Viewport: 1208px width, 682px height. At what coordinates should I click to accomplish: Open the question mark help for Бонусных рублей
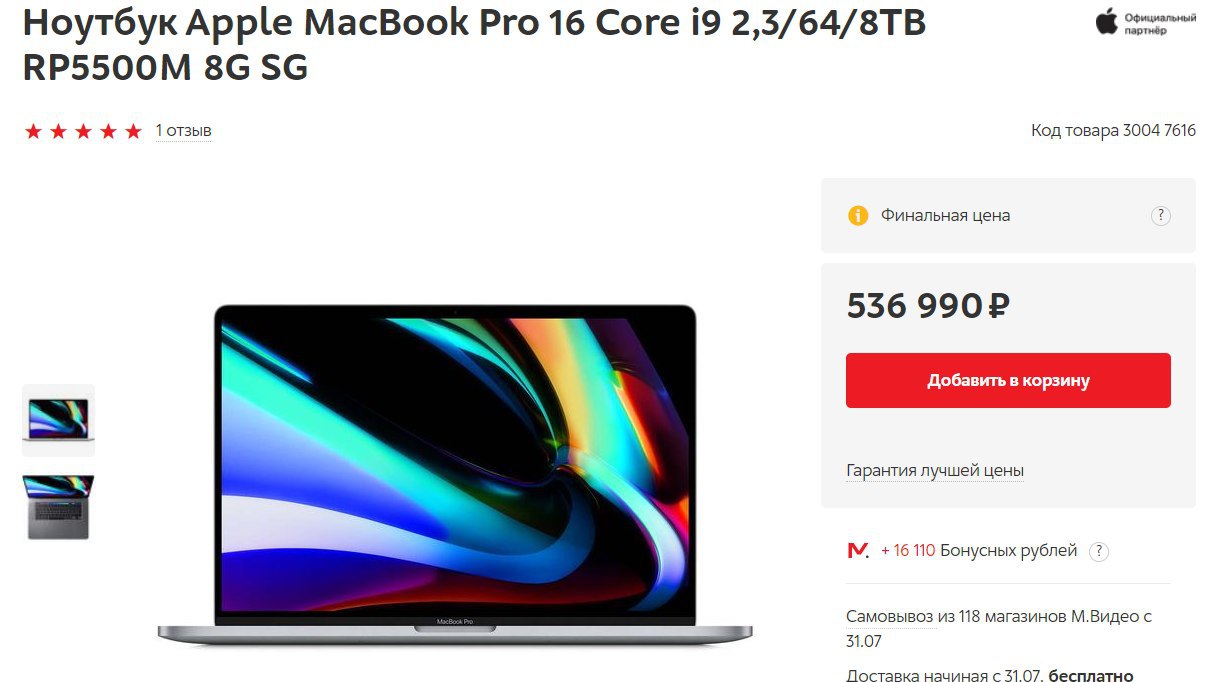point(1099,551)
